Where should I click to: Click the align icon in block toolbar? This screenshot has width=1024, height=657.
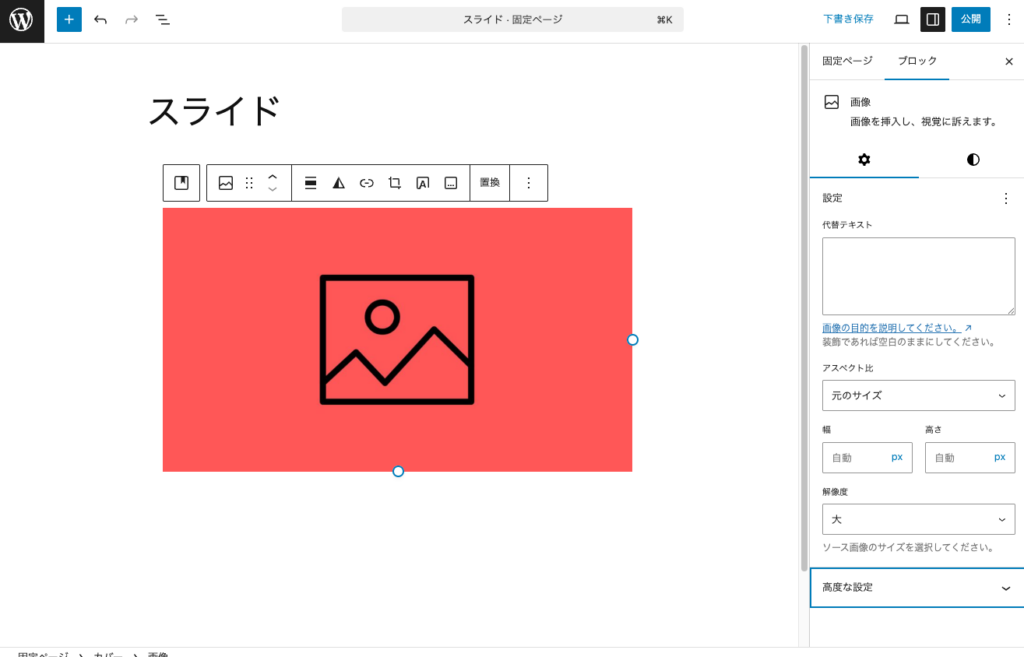tap(311, 183)
